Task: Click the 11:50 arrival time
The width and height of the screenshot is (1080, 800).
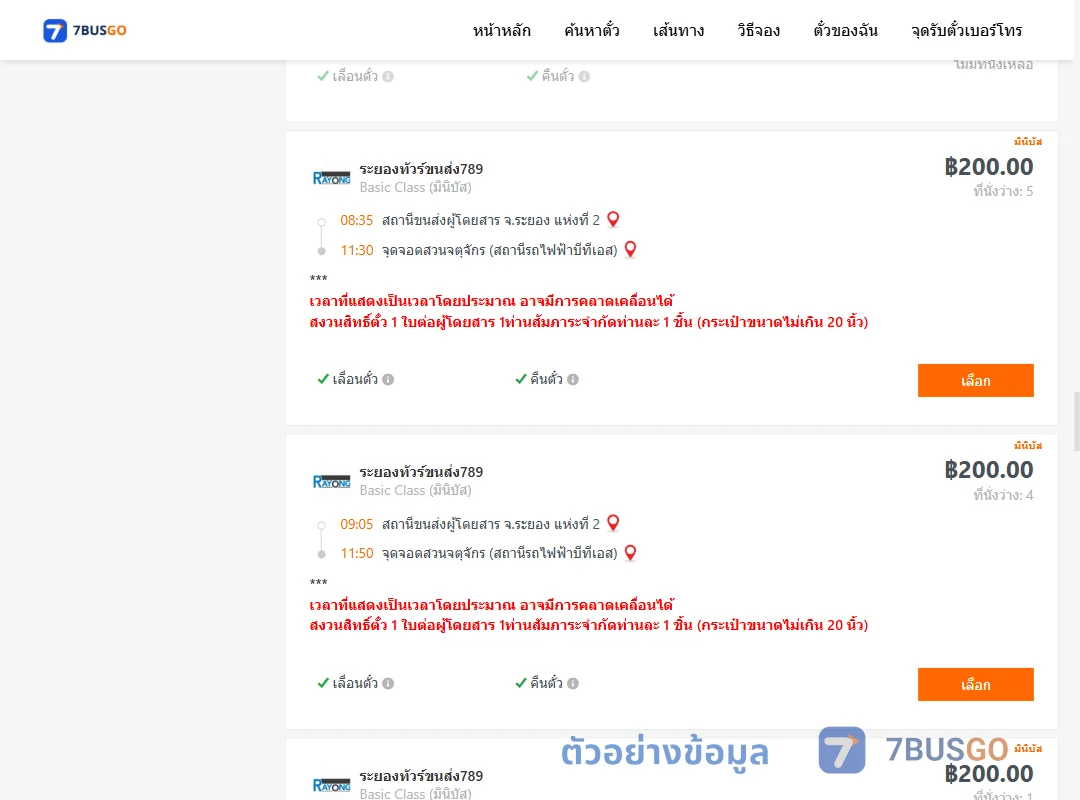Action: click(x=356, y=553)
